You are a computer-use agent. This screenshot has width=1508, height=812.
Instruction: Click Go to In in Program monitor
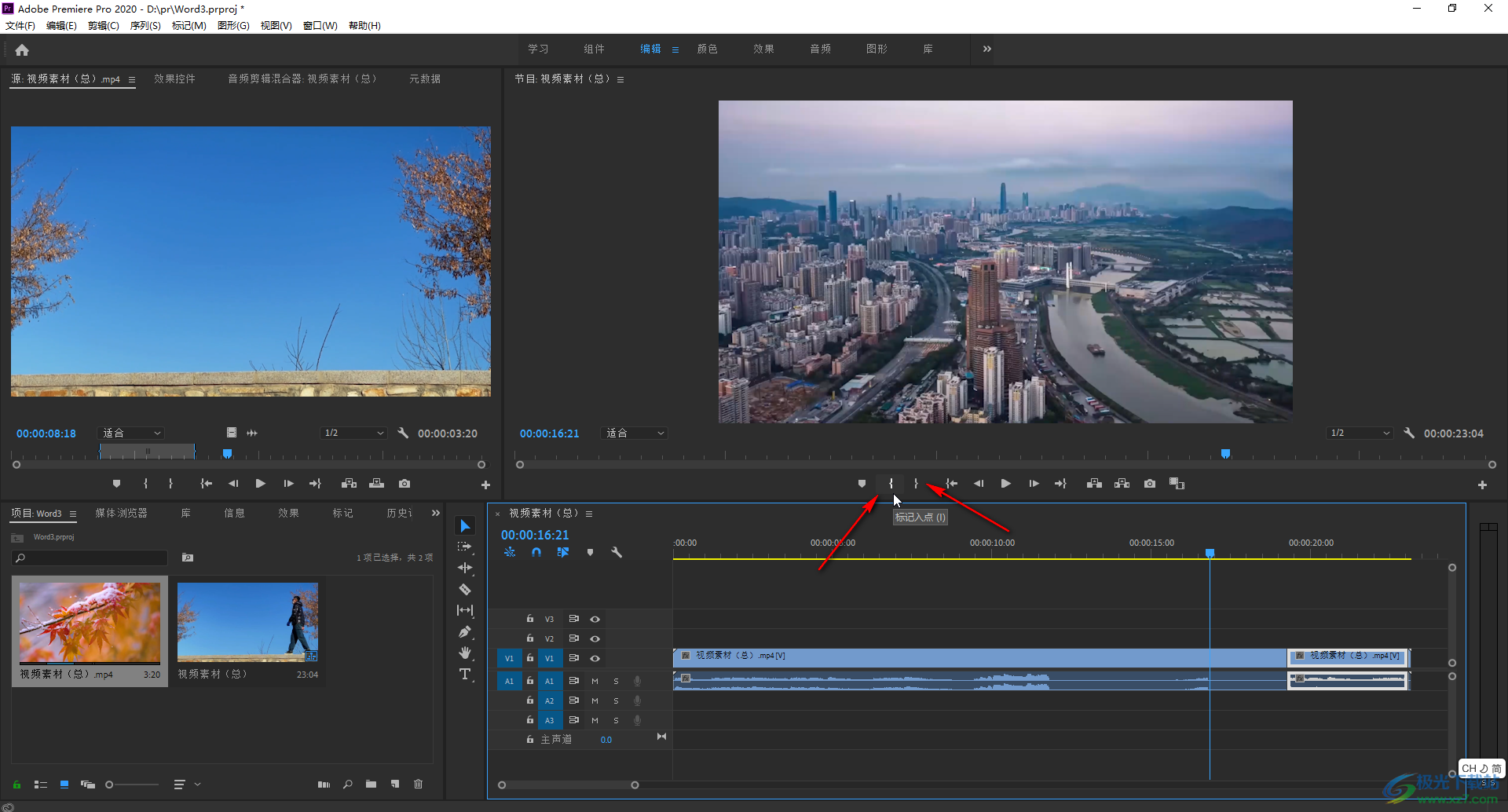coord(952,484)
